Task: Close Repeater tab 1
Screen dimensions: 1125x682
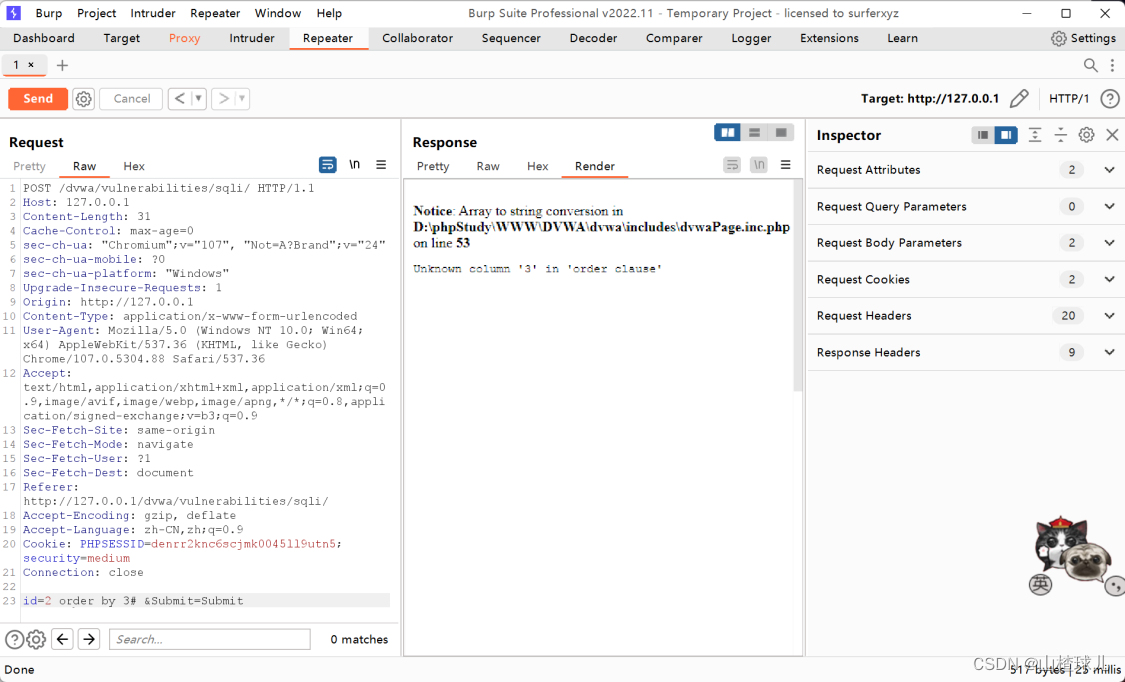Action: (31, 65)
